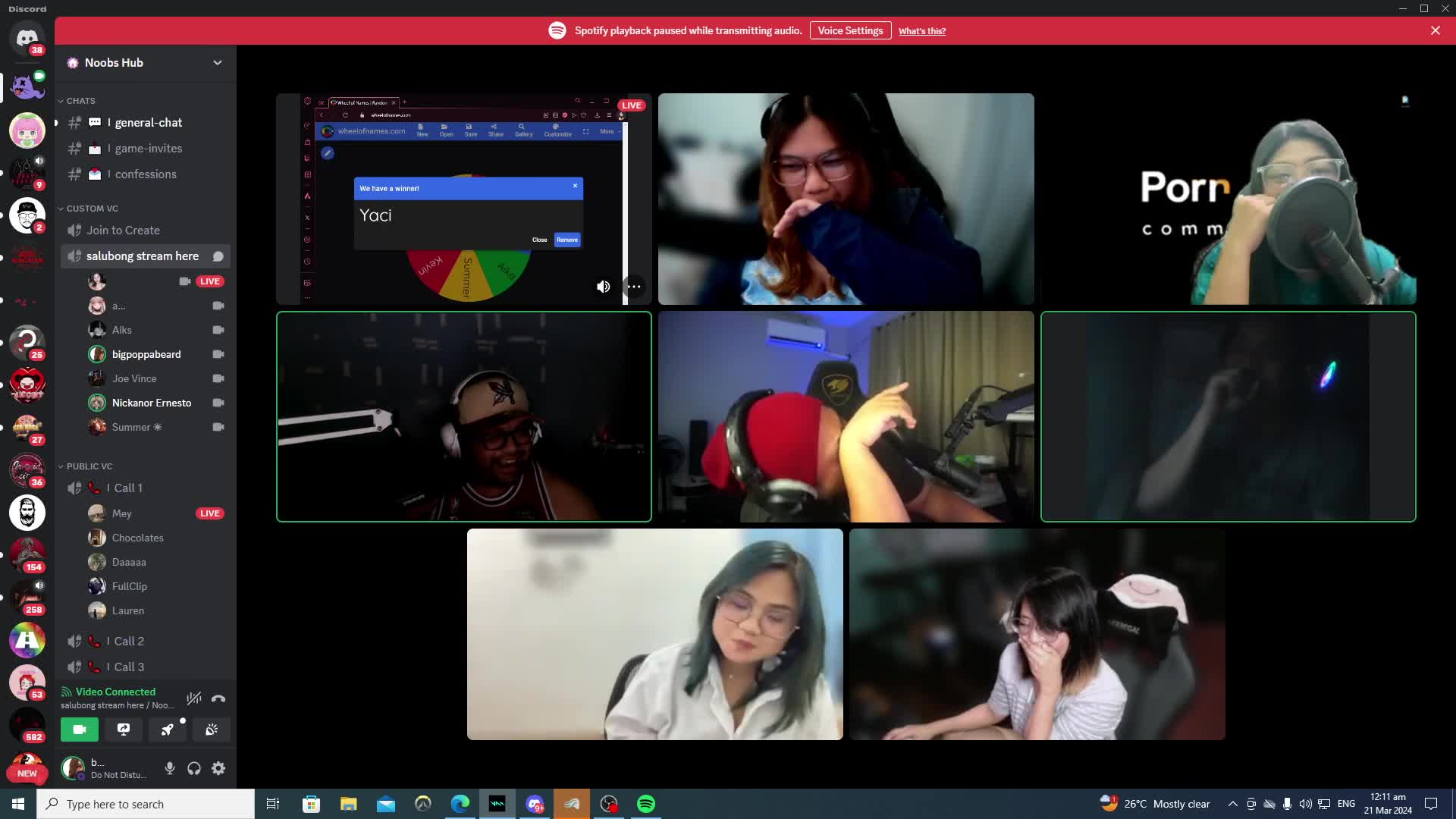Dismiss the Spotify paused banner
Image resolution: width=1456 pixels, height=819 pixels.
1436,30
